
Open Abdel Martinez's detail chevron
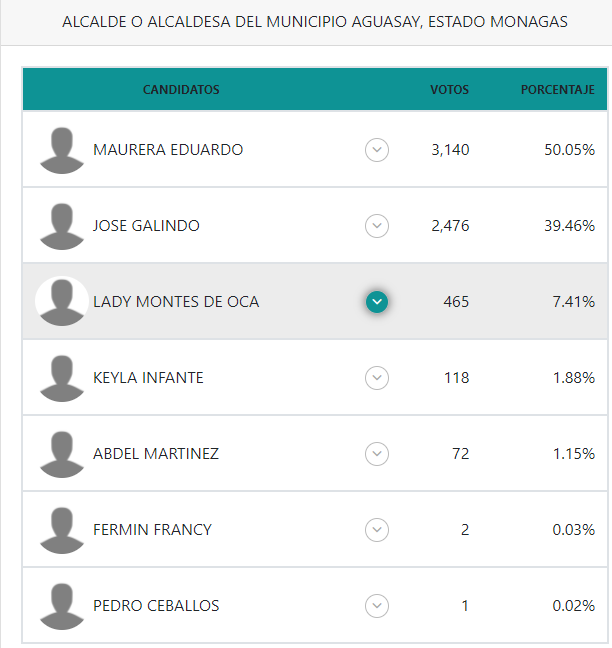point(377,454)
